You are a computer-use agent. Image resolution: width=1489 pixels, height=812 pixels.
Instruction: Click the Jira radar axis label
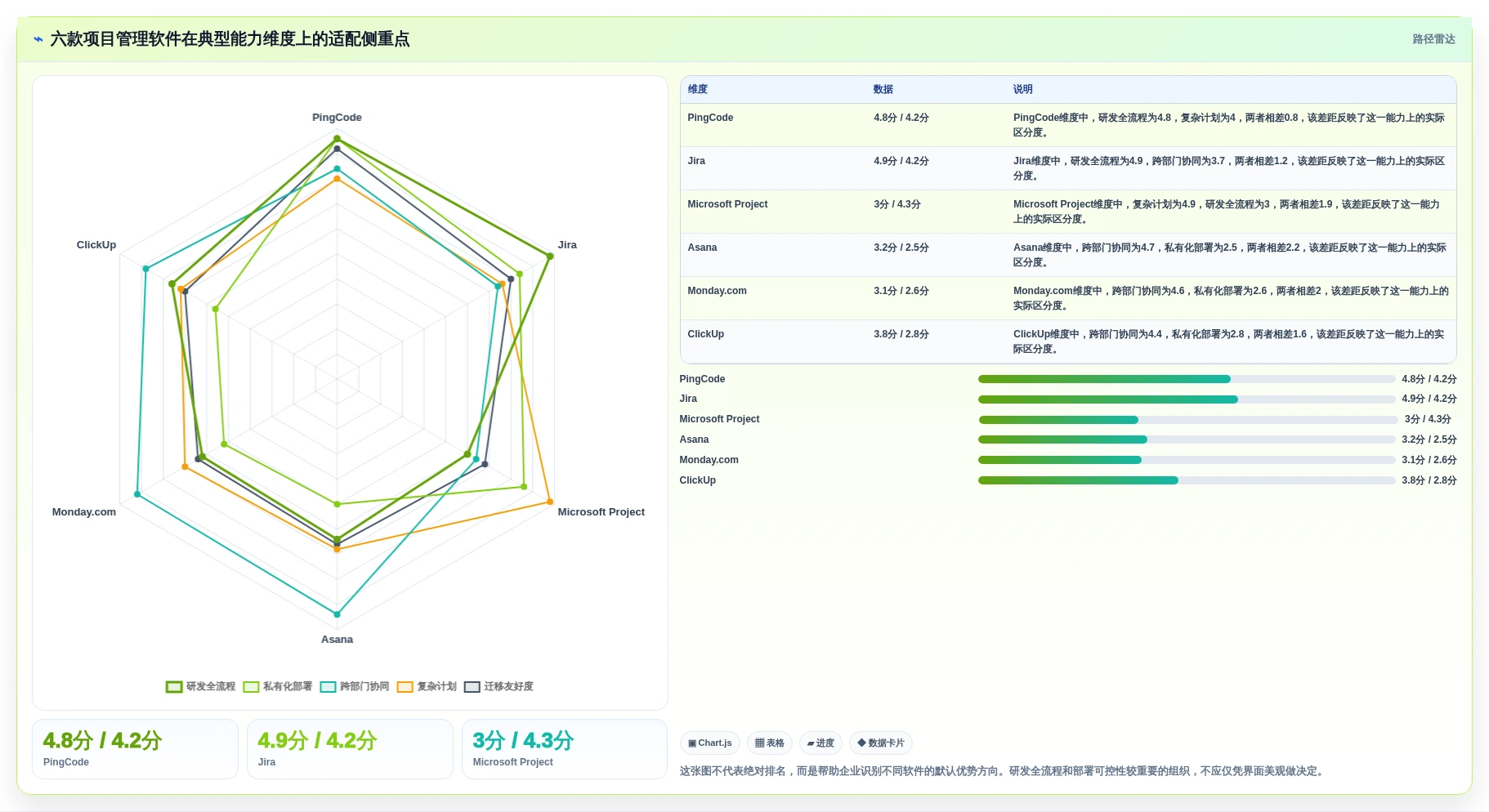(567, 245)
